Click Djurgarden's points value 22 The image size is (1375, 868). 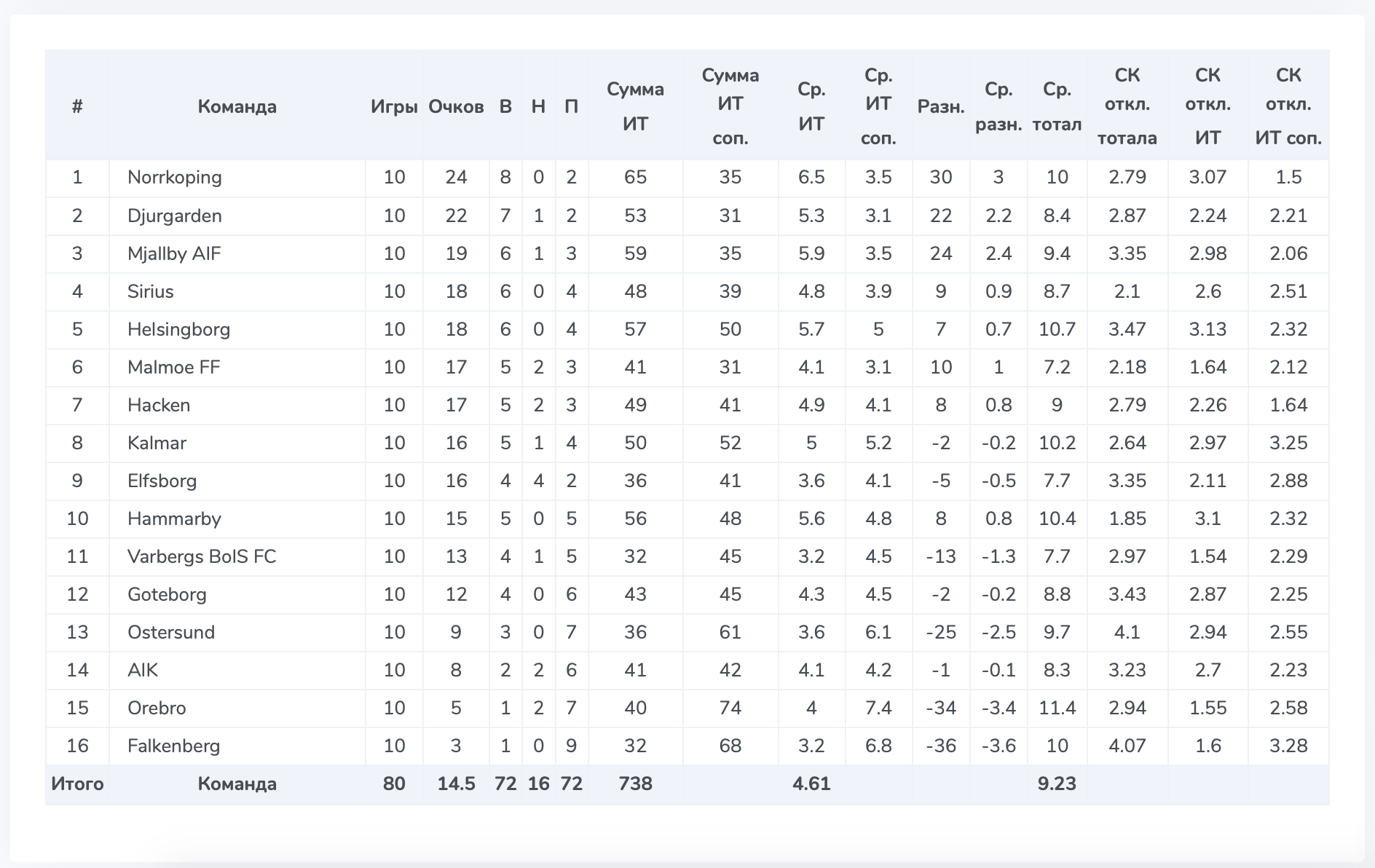[x=456, y=216]
